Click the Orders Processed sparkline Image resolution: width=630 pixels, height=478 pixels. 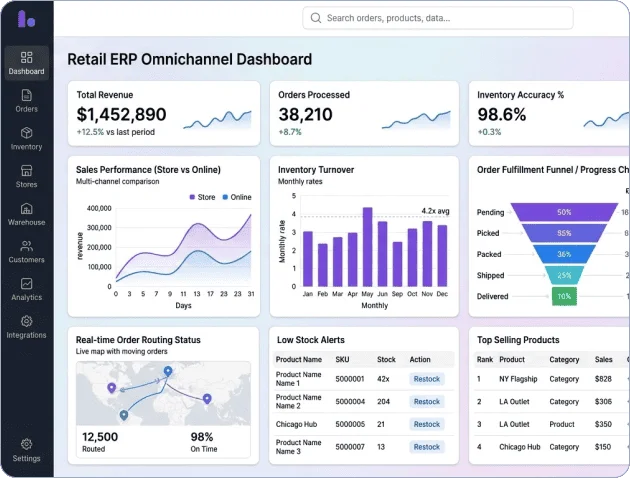tap(416, 120)
